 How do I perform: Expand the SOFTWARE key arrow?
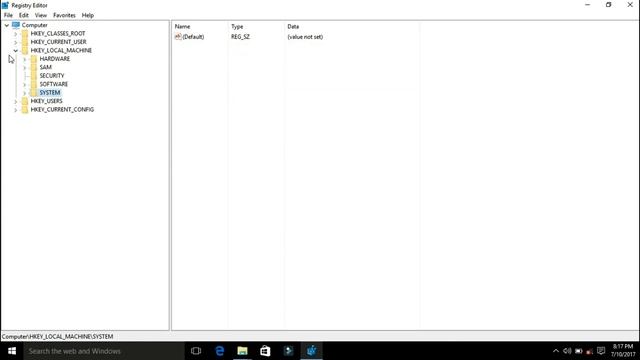click(24, 84)
